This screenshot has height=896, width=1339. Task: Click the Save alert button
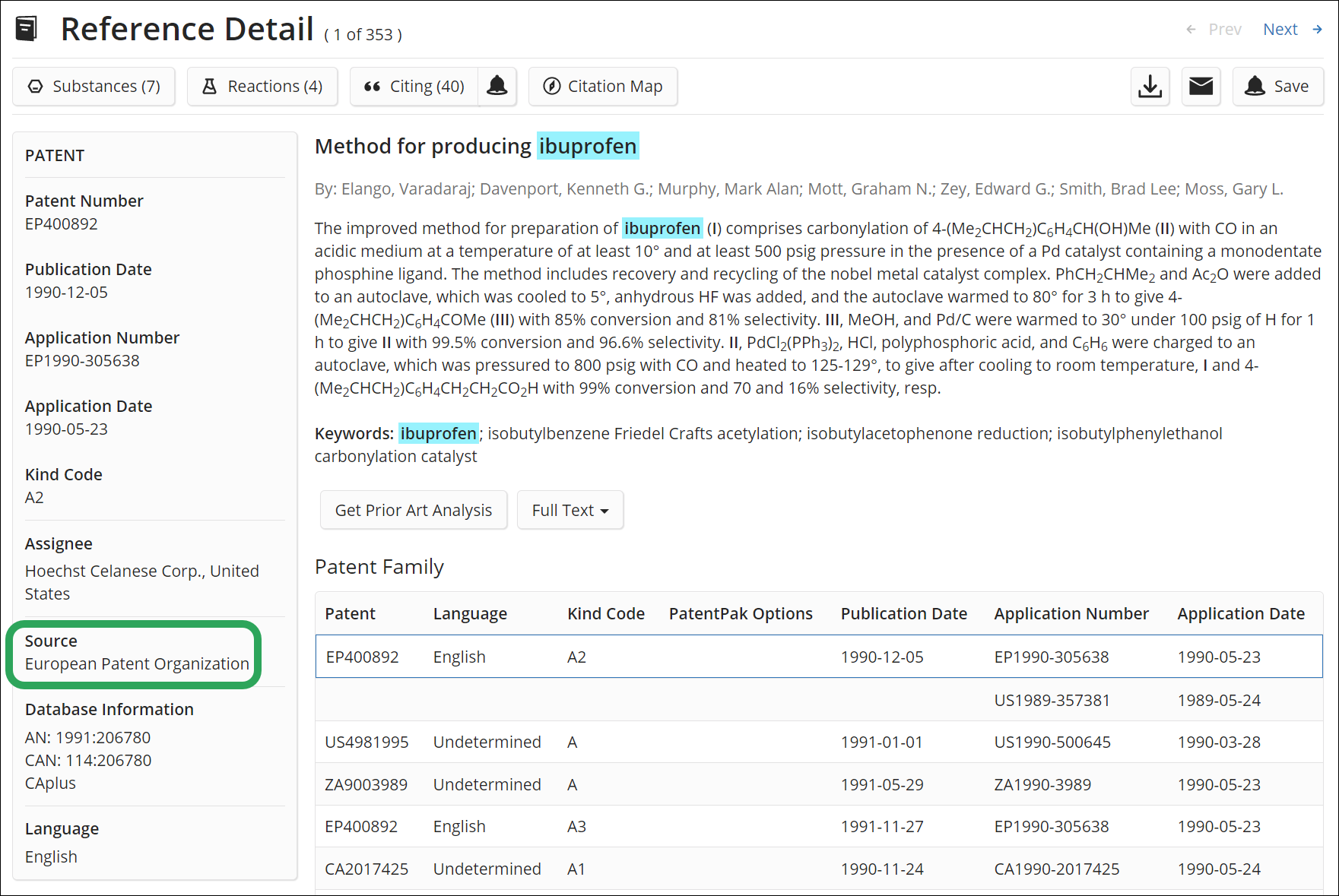(x=1277, y=86)
